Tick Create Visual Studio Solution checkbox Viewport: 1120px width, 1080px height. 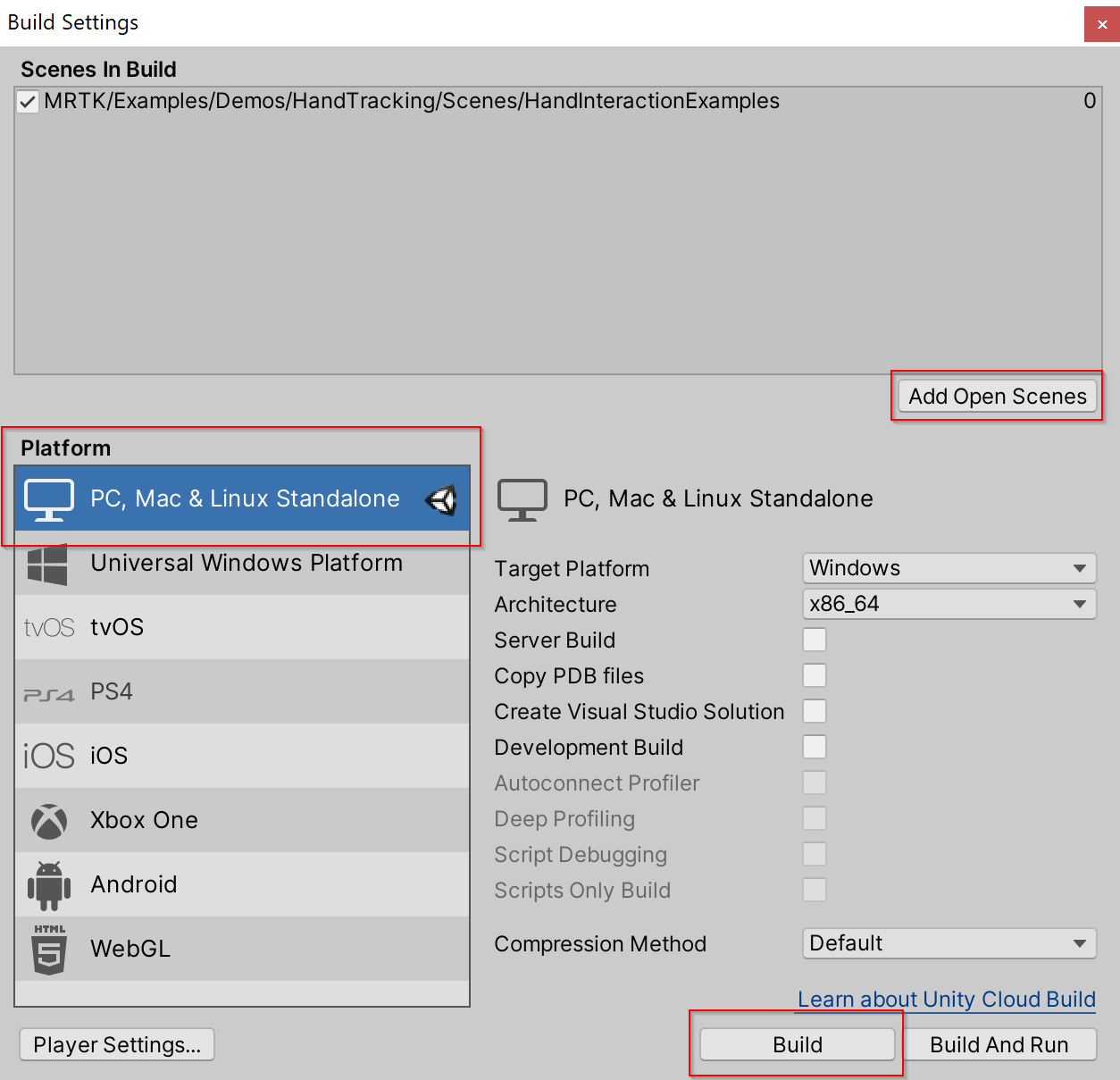tap(815, 711)
